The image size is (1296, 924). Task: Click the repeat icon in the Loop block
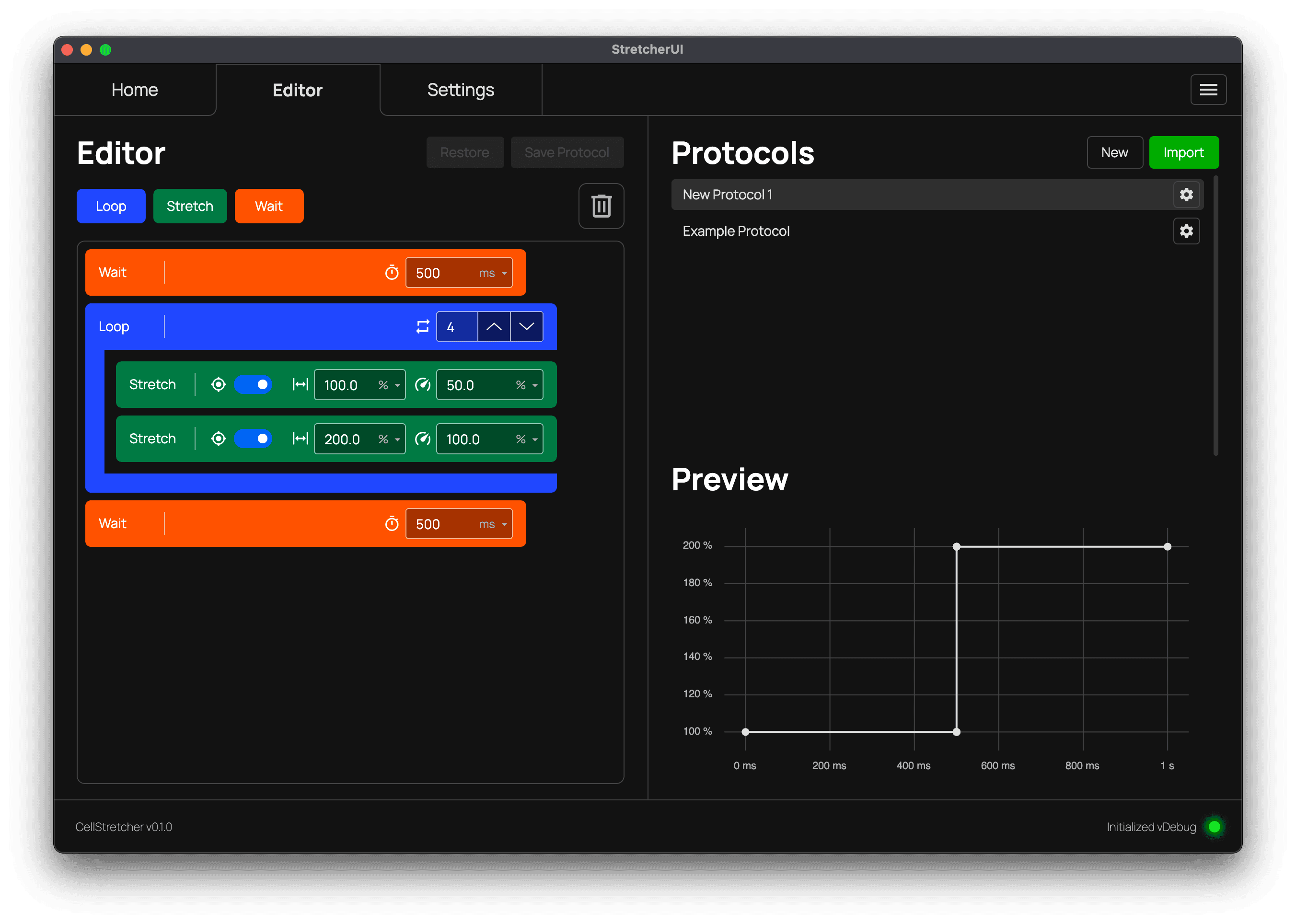click(x=422, y=326)
